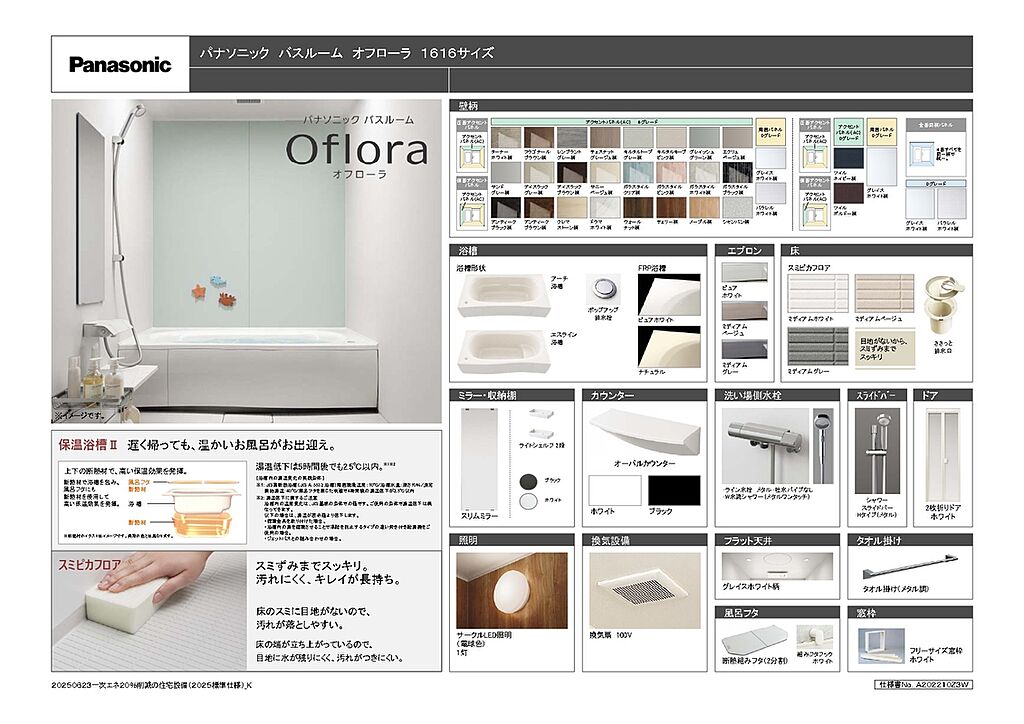Click the エスライン浴槽 bathtub image
This screenshot has width=1024, height=724.
click(x=503, y=351)
